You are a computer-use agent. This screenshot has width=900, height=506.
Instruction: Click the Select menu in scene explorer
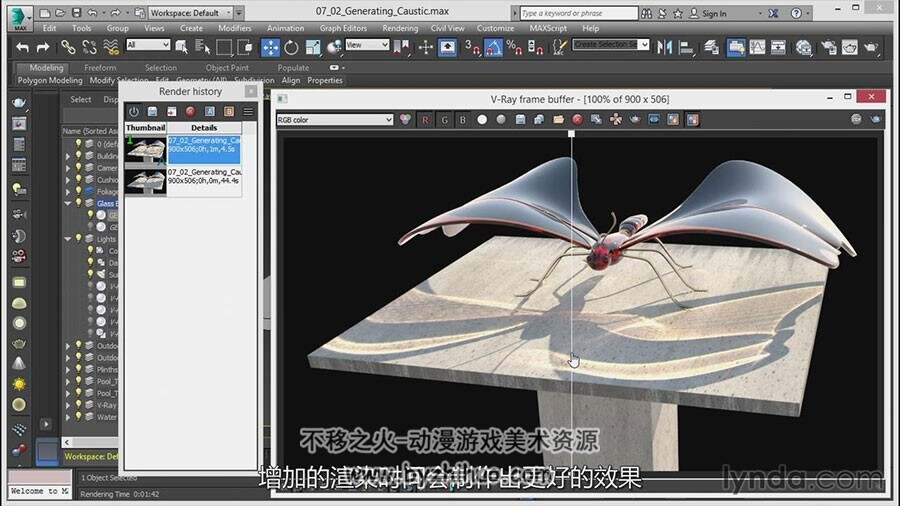[80, 99]
